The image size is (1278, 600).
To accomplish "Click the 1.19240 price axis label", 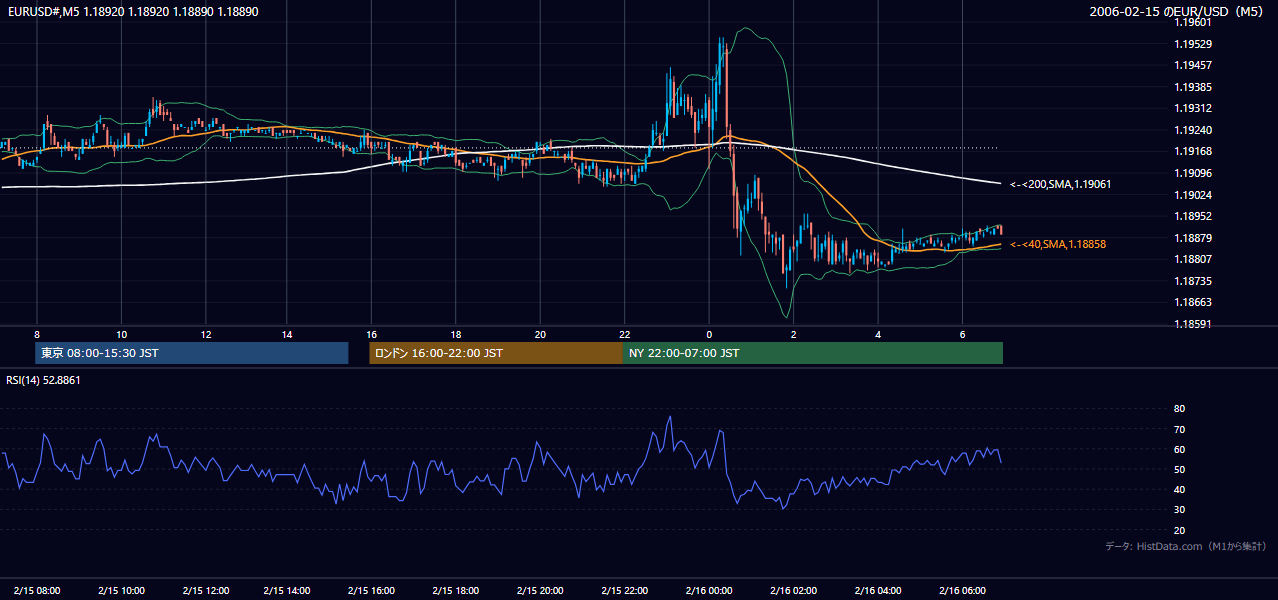I will pos(1192,130).
